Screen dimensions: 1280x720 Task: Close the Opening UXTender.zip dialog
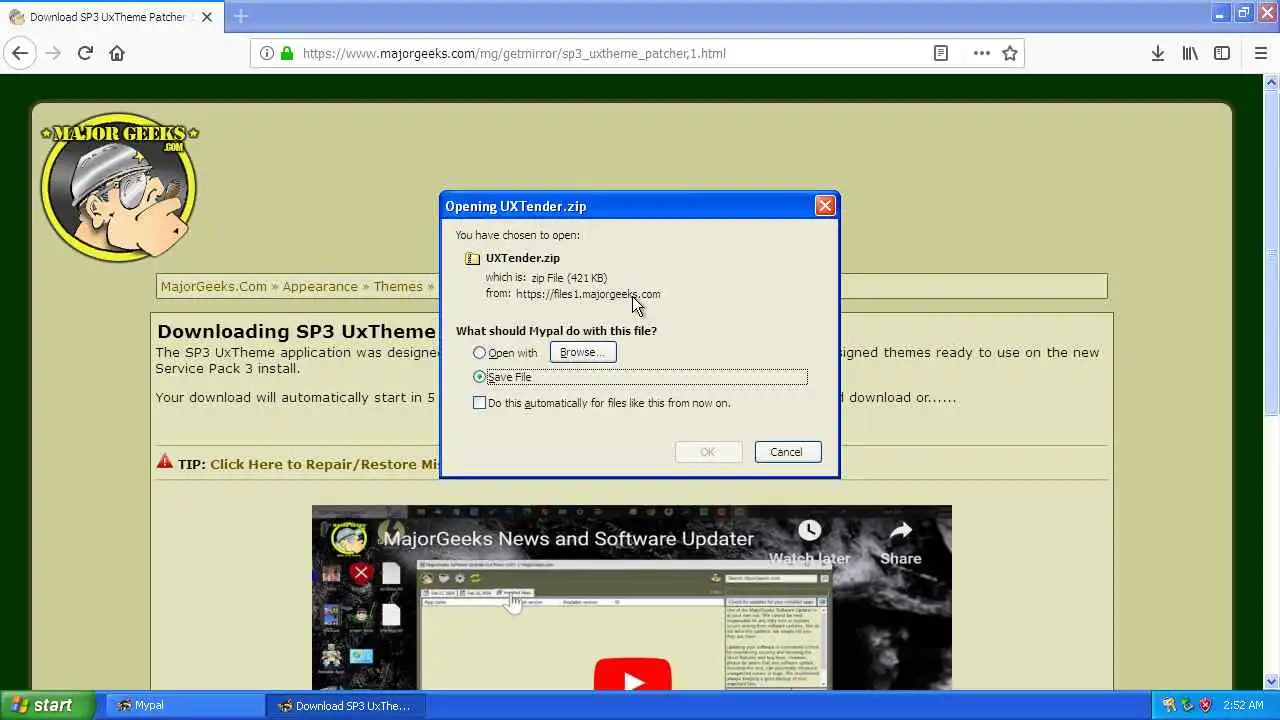825,206
